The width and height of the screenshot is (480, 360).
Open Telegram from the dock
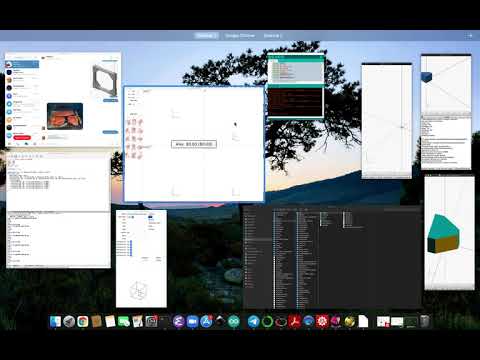click(x=253, y=322)
